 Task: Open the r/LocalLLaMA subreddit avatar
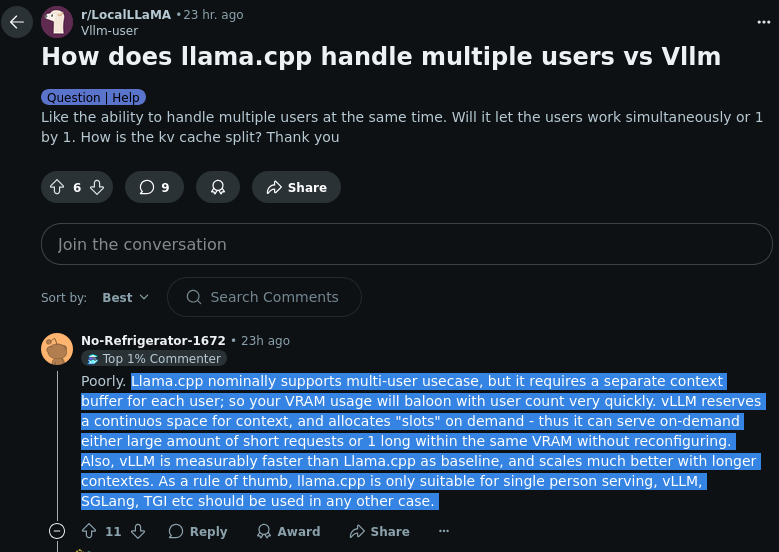[57, 22]
